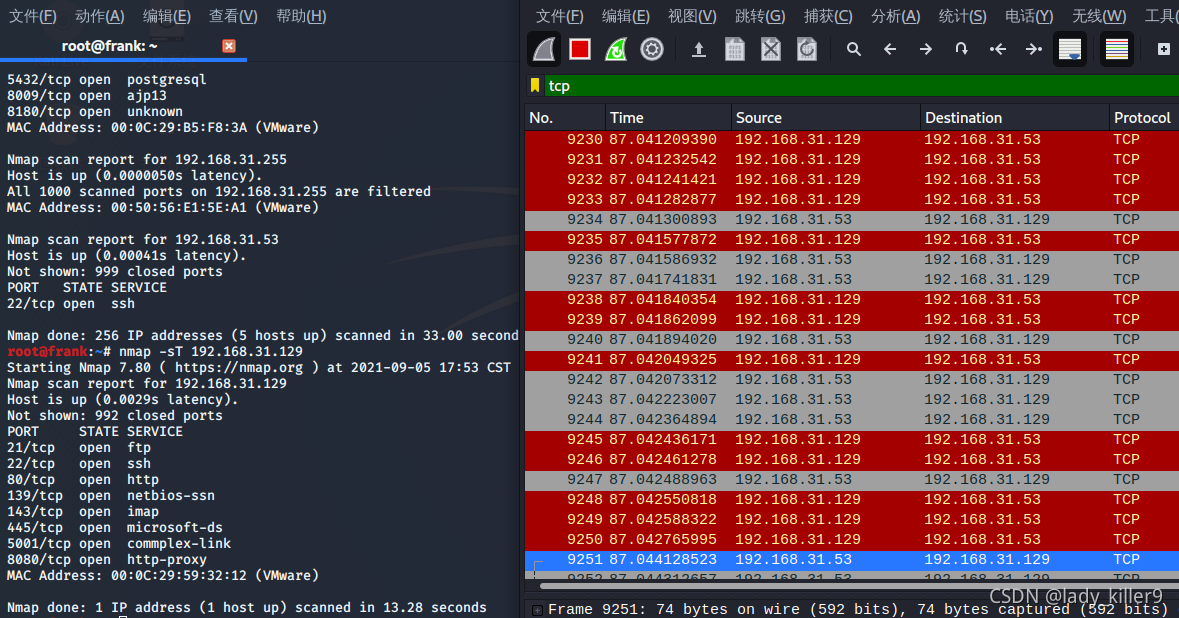This screenshot has height=618, width=1179.
Task: Jump to the last packet icon
Action: [x=1034, y=50]
